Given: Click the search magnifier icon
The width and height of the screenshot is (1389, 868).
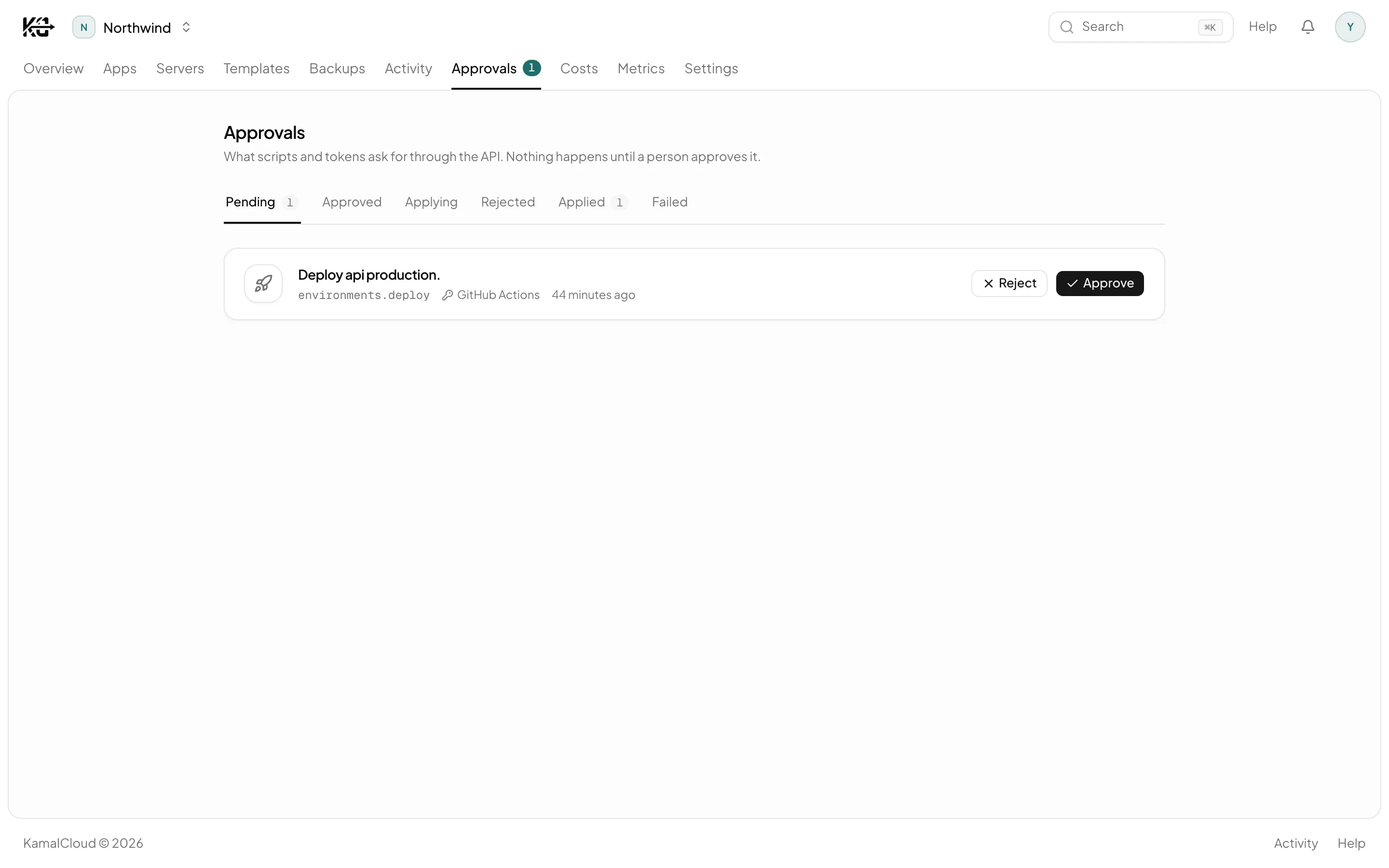Looking at the screenshot, I should (x=1066, y=27).
